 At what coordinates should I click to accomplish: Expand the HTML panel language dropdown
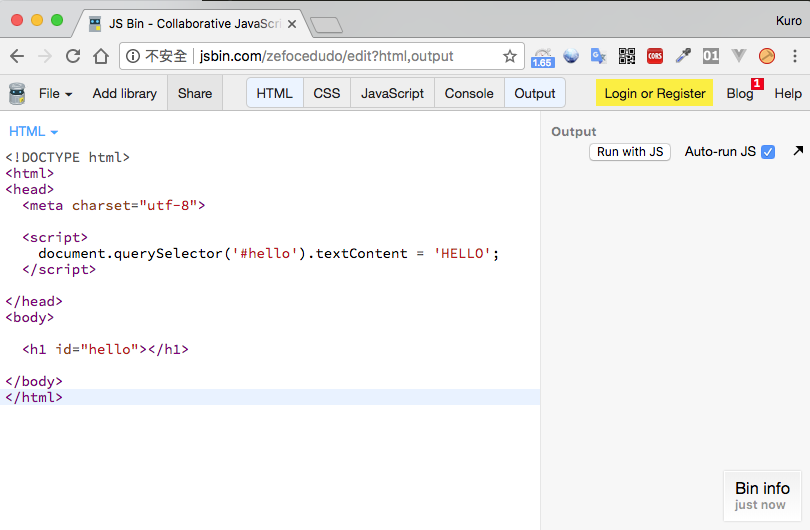point(34,132)
